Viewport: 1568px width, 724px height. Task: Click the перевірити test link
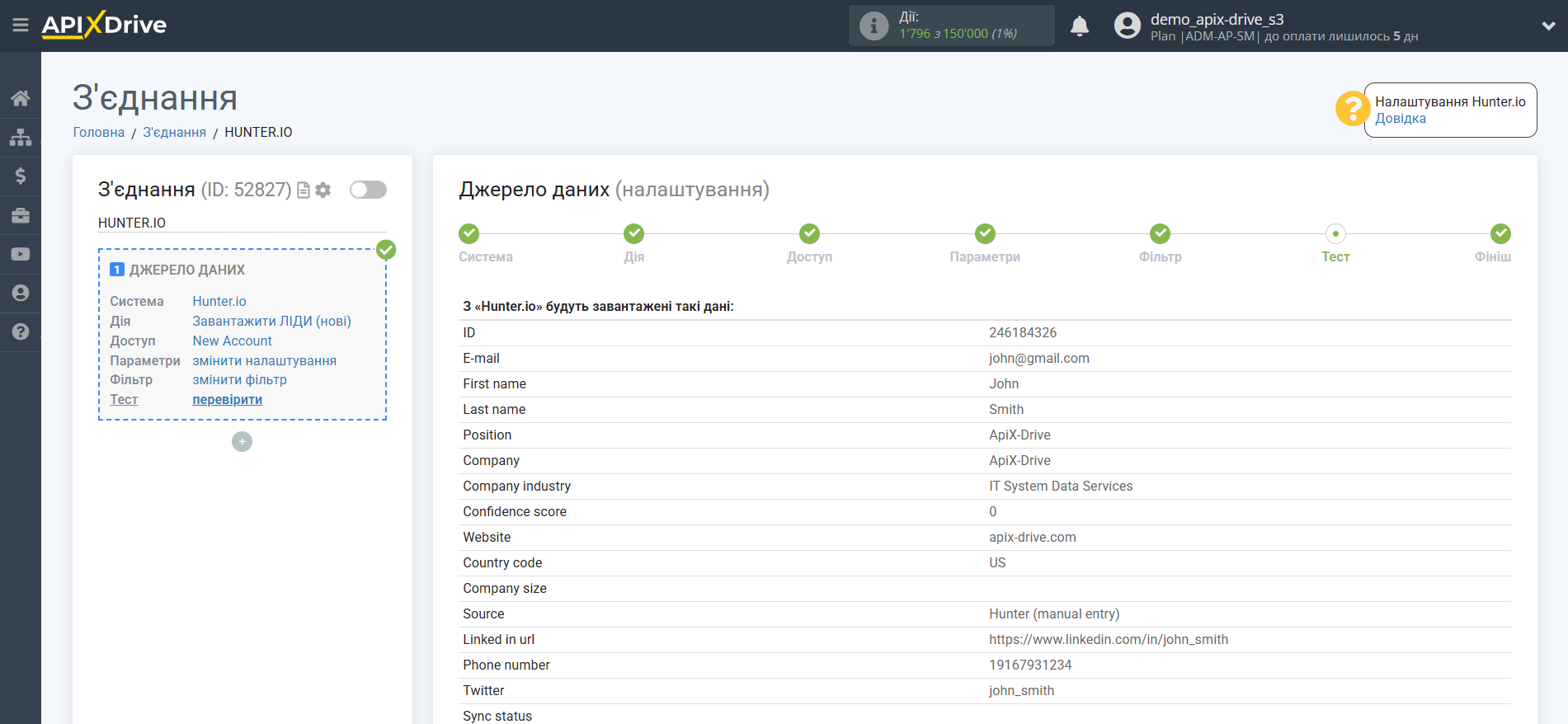click(x=228, y=399)
